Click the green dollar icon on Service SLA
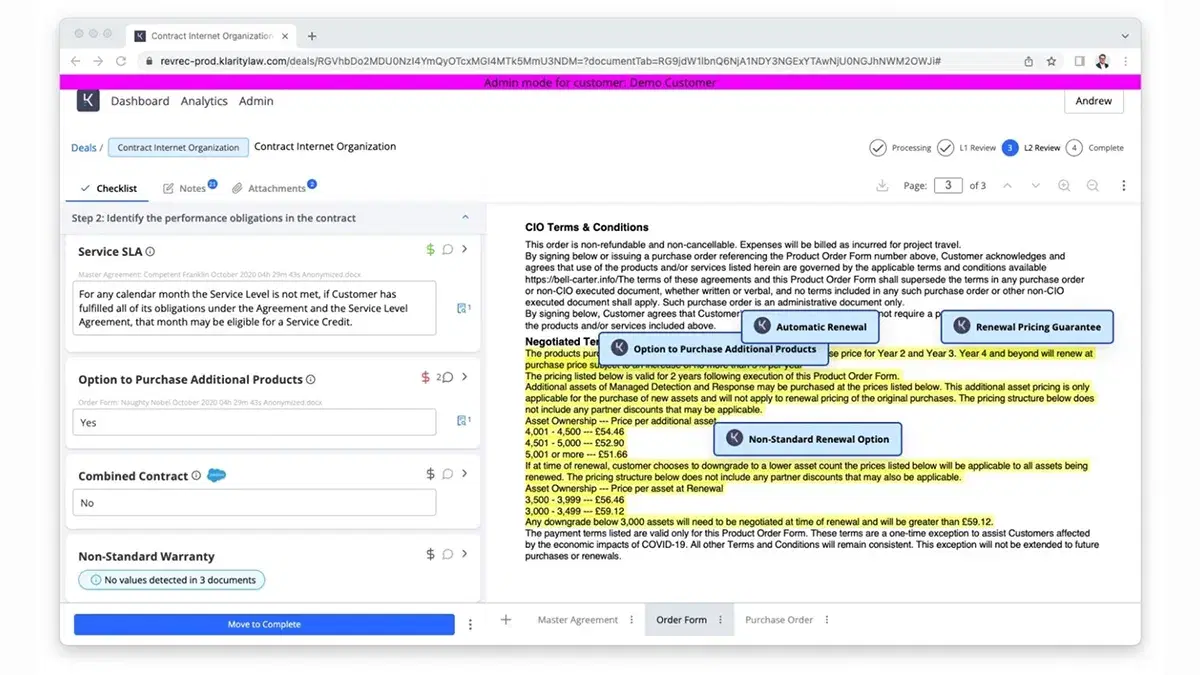This screenshot has height=675, width=1200. pos(431,250)
